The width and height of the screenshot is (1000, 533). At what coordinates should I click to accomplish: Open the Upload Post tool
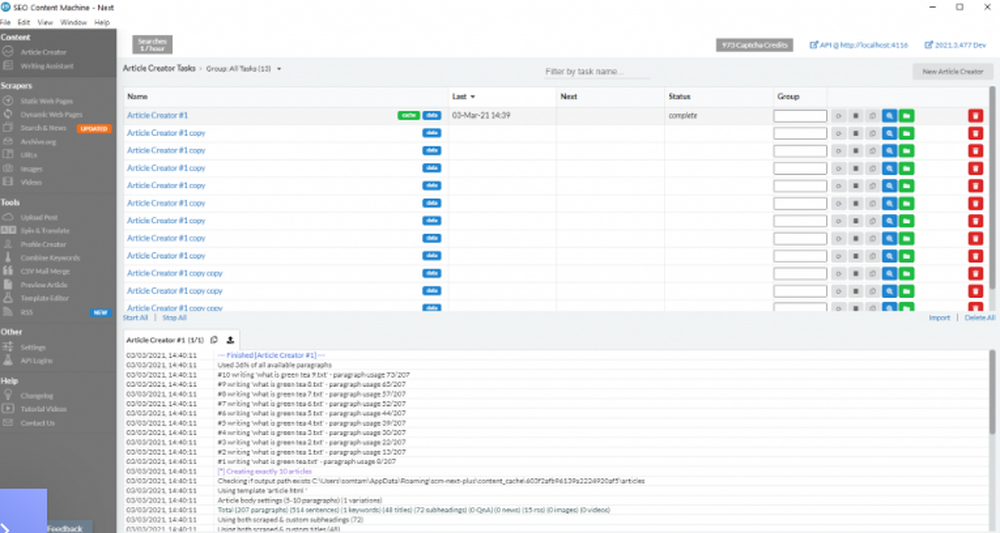point(39,217)
